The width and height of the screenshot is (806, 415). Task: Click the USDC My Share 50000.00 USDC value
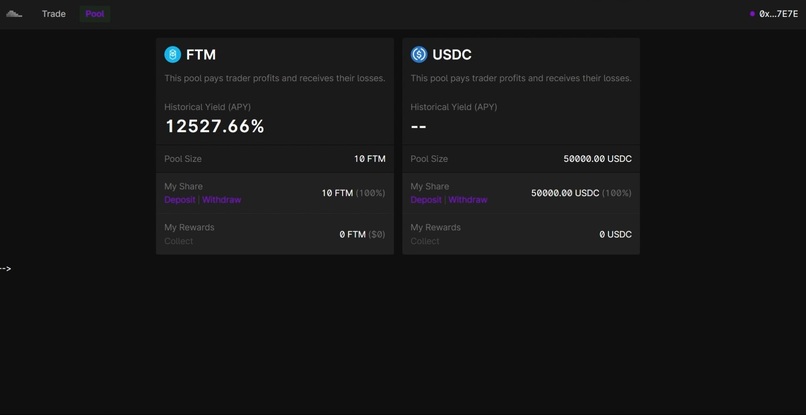pyautogui.click(x=565, y=193)
